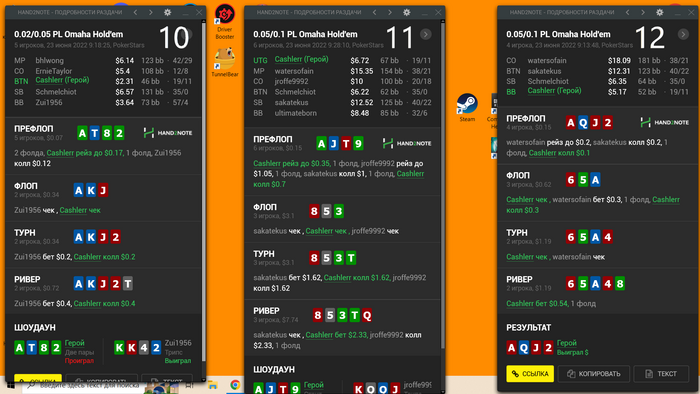Open settings gear in hand 11 window
This screenshot has height=394, width=700.
click(407, 12)
